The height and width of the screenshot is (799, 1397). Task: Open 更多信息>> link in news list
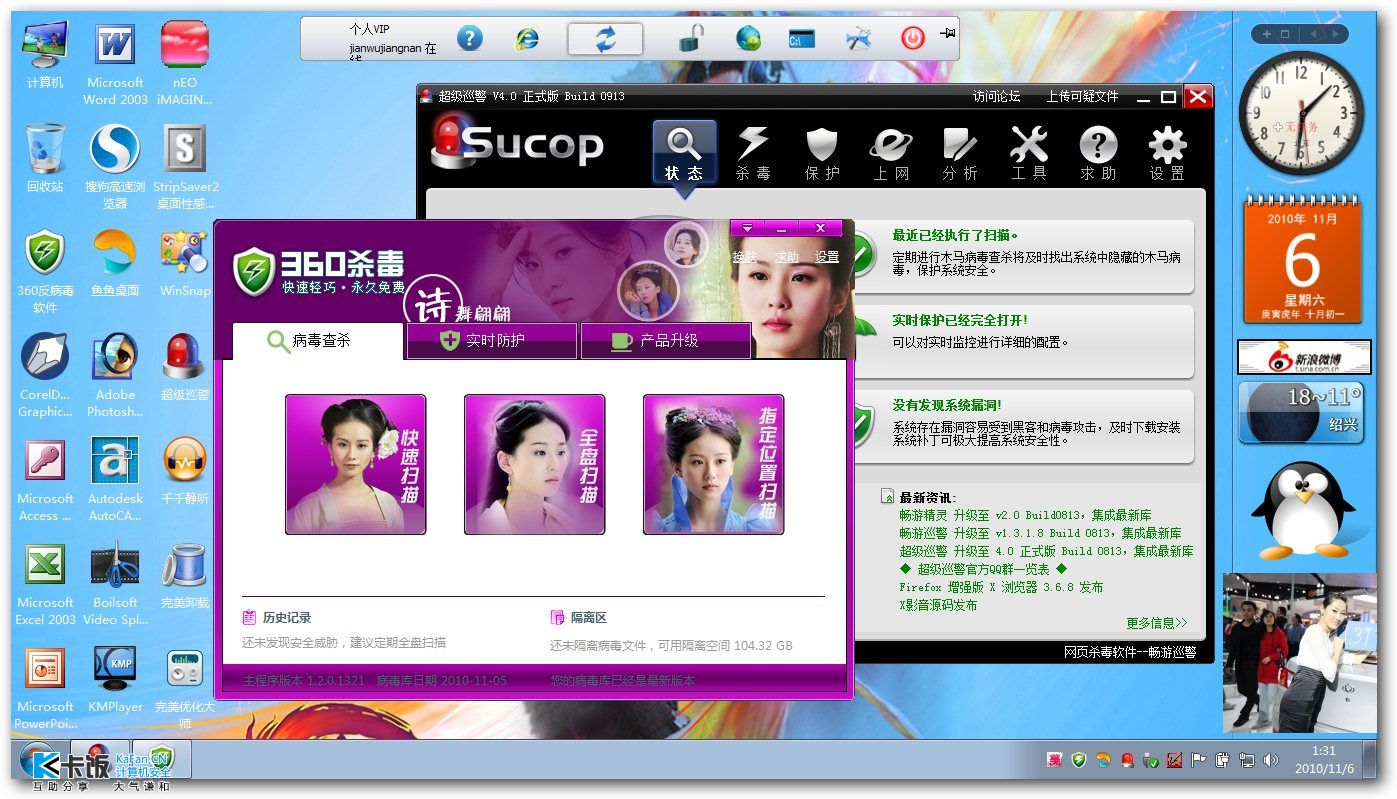(x=1157, y=623)
